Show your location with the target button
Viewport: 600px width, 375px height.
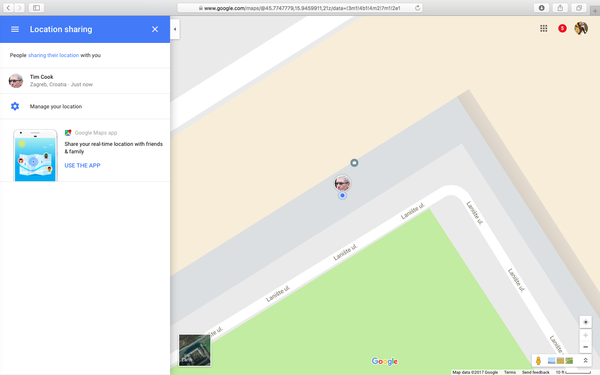click(x=585, y=322)
